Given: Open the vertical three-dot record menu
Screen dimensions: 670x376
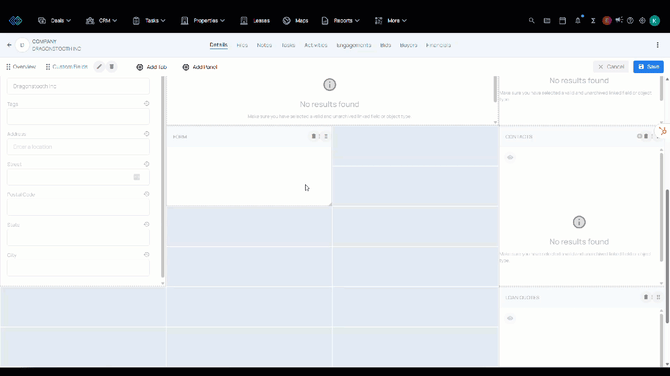Looking at the screenshot, I should [x=658, y=45].
